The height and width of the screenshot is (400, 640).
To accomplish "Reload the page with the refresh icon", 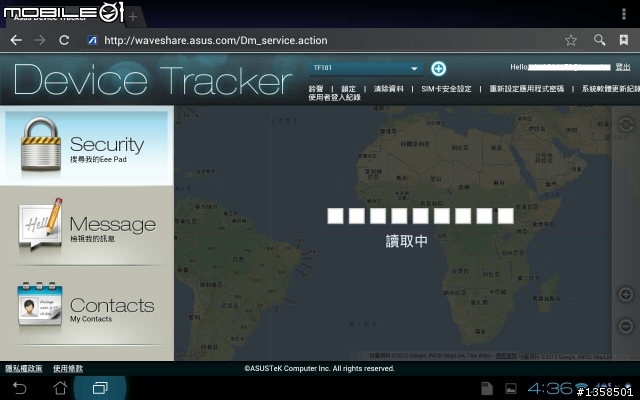I will 64,40.
